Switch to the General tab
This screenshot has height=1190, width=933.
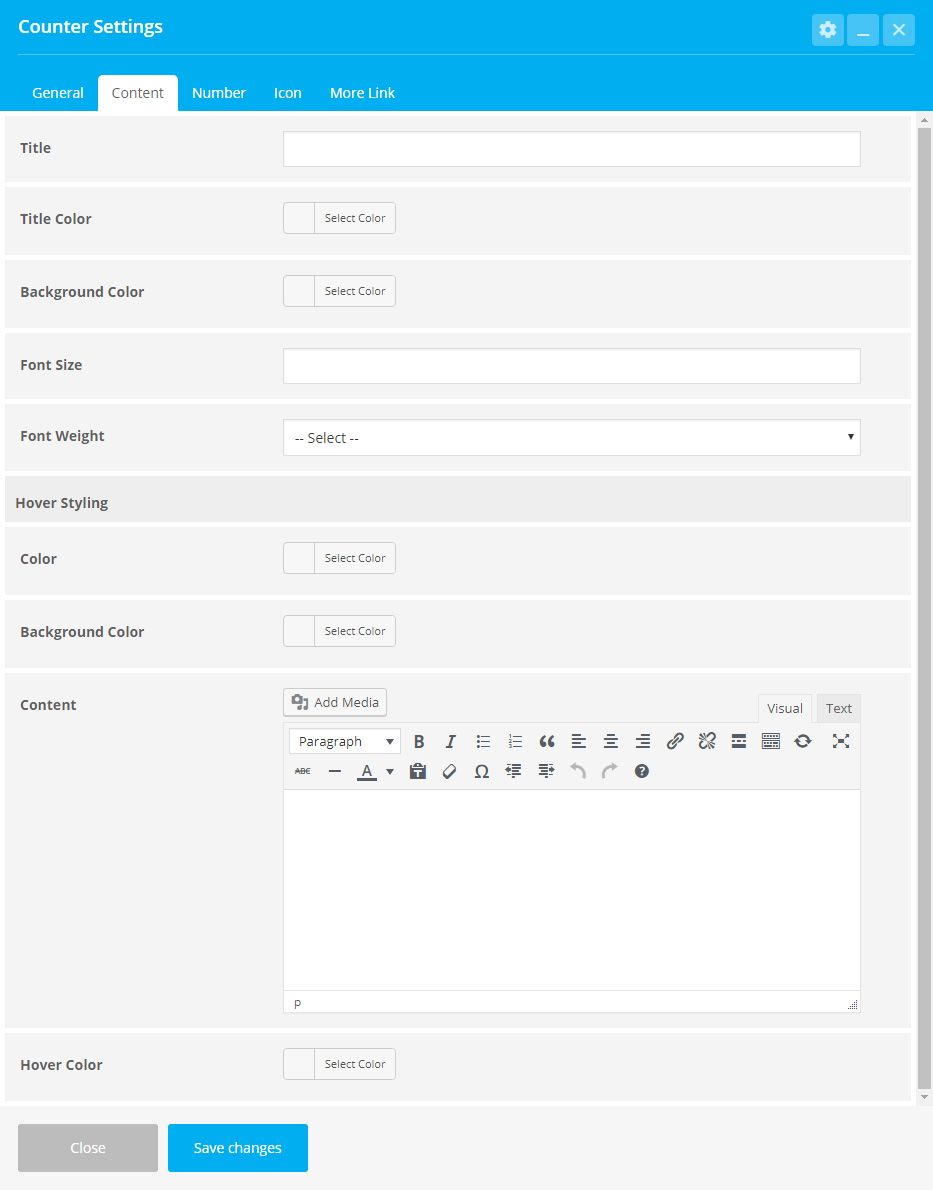58,93
